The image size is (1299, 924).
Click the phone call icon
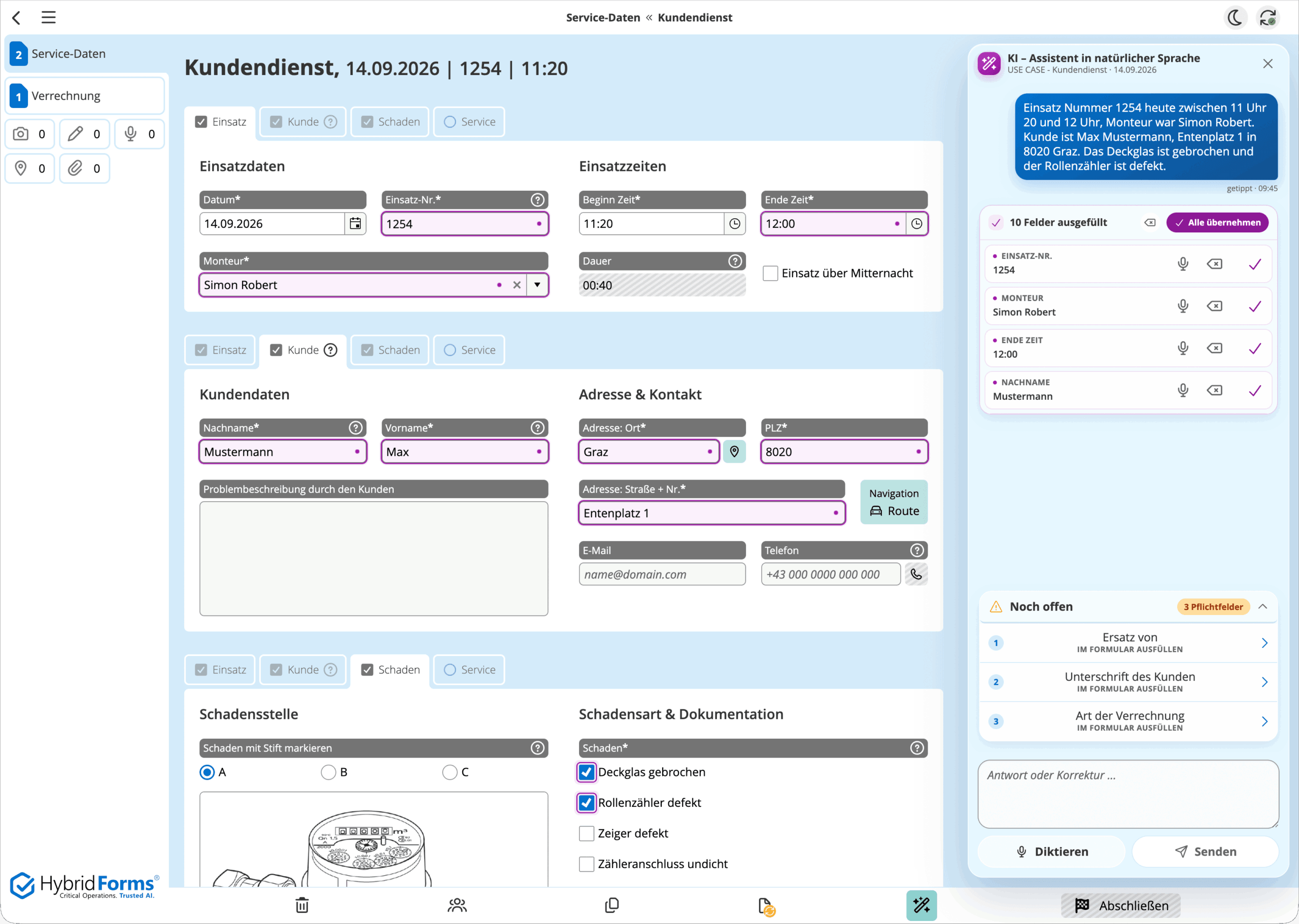[x=916, y=574]
